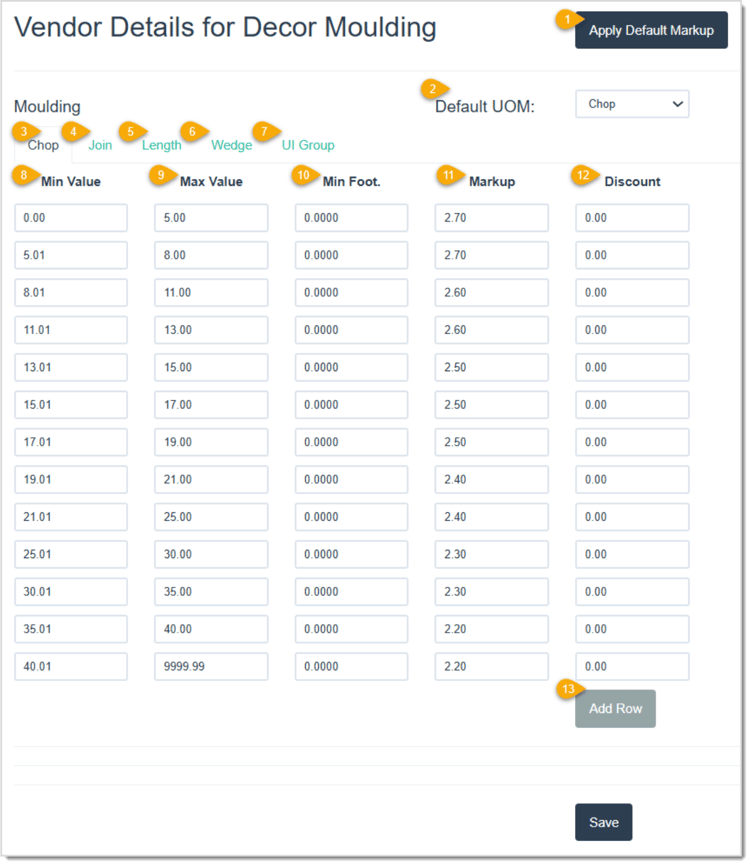This screenshot has width=747, height=862.
Task: Select the first Min Value field showing 0.00
Action: click(70, 217)
